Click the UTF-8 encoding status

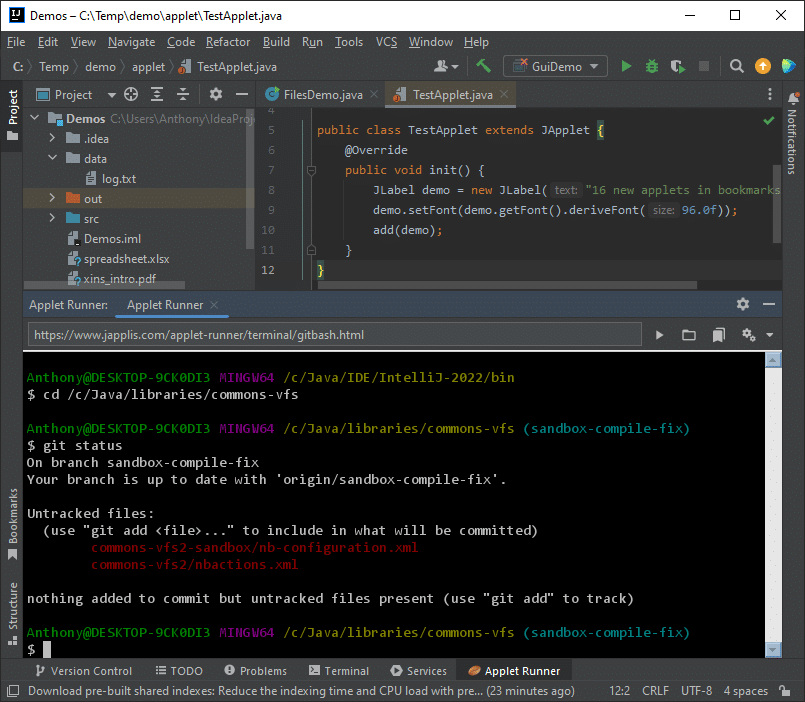click(696, 691)
